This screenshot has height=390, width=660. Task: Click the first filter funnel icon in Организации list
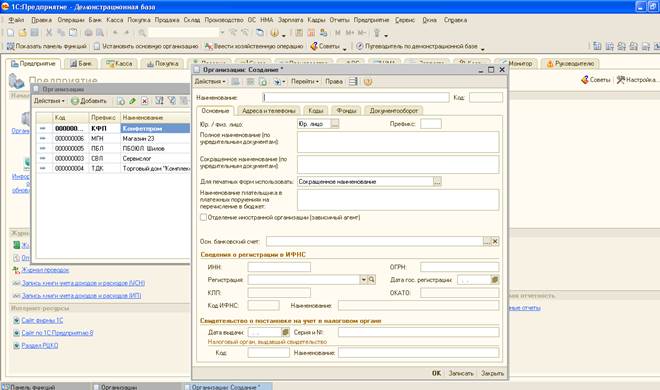pyautogui.click(x=159, y=101)
